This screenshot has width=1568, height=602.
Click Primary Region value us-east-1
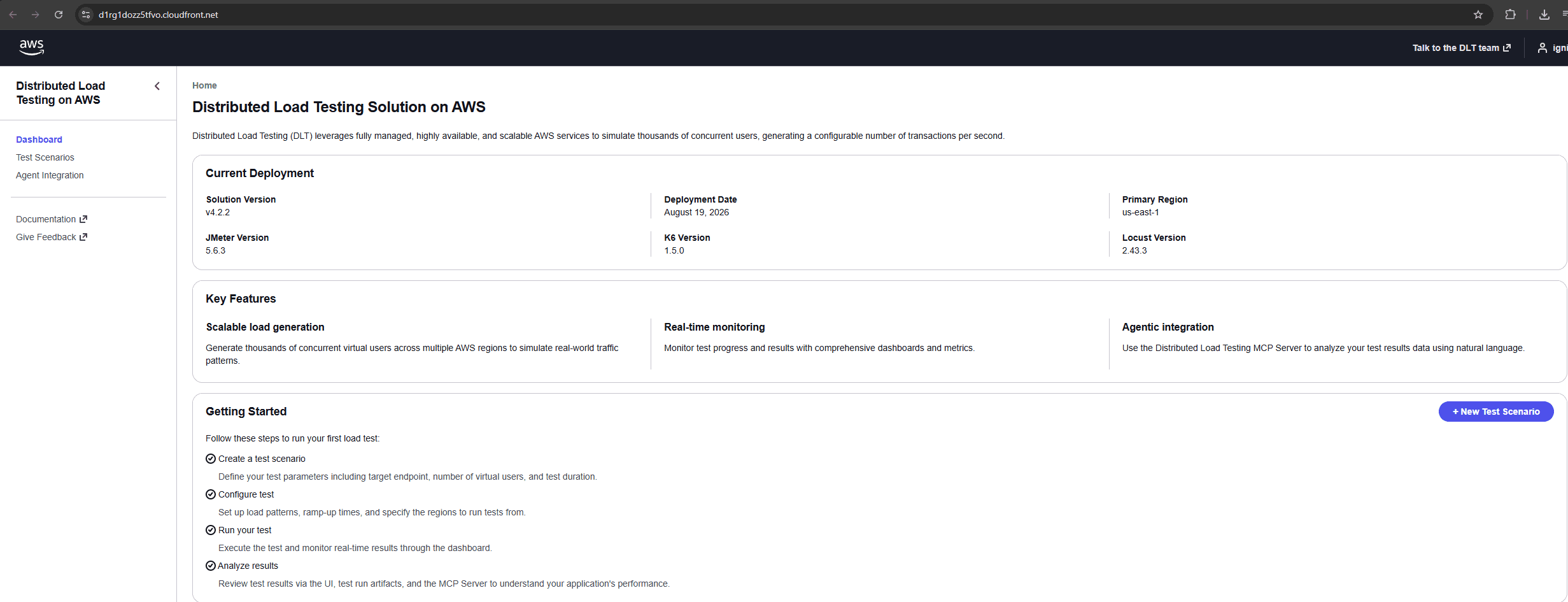1140,212
